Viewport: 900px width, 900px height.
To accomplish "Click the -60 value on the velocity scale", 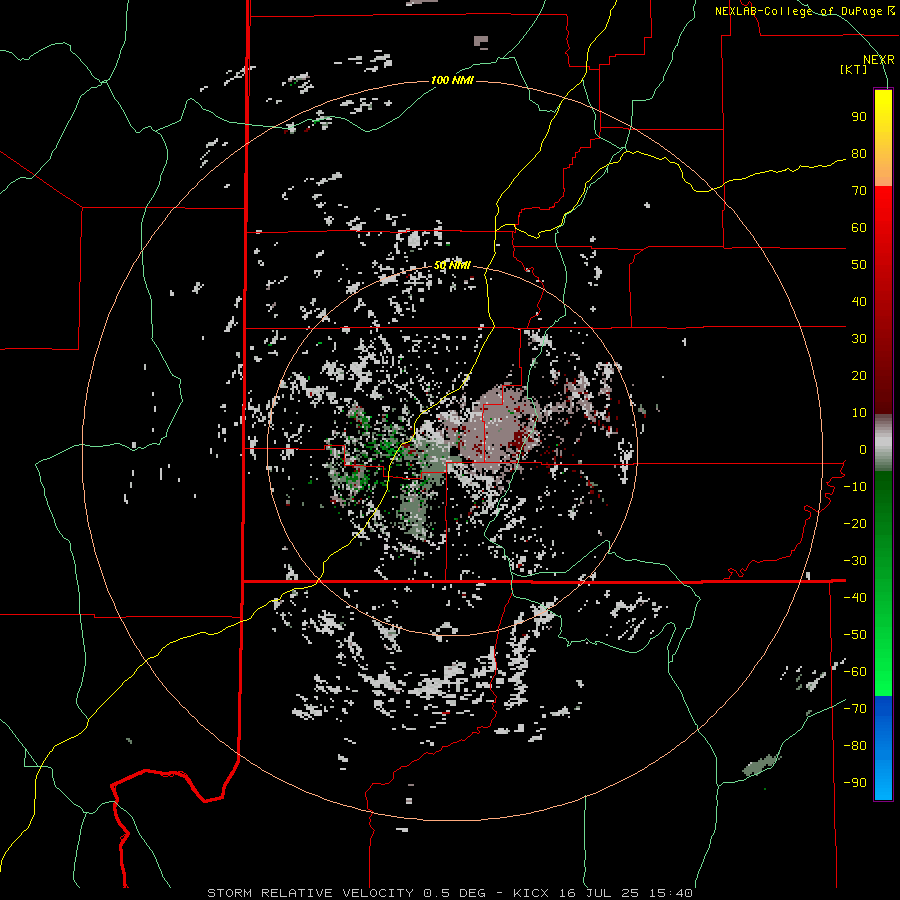I will click(855, 672).
